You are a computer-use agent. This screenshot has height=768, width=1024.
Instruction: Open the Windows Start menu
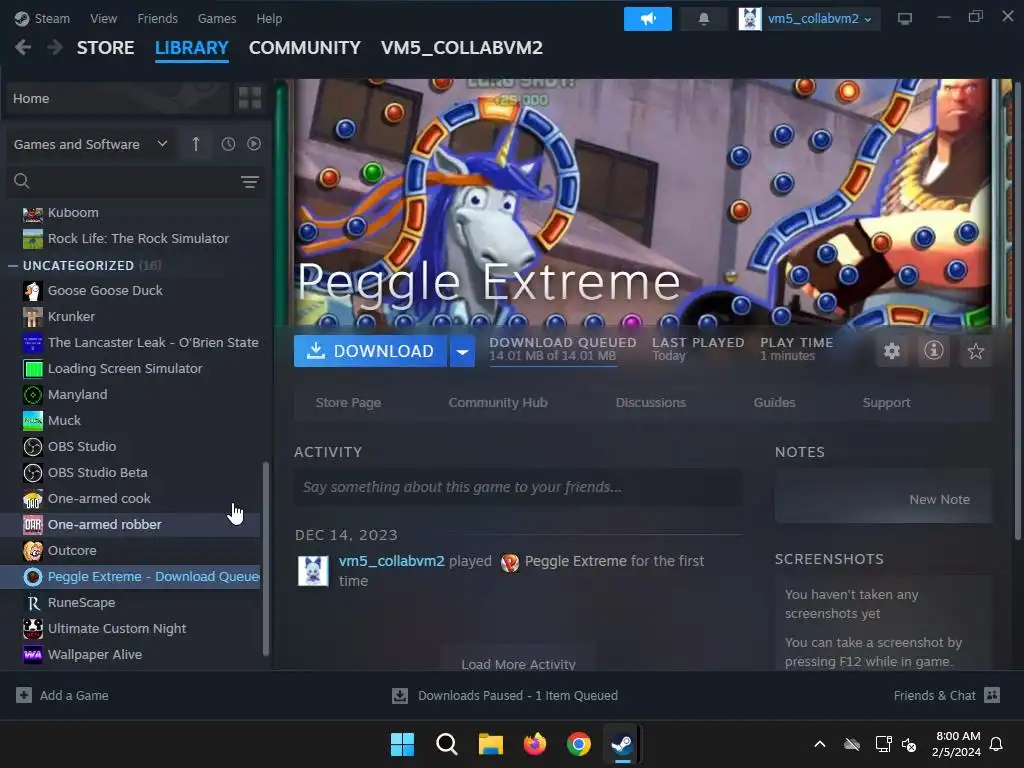coord(402,744)
